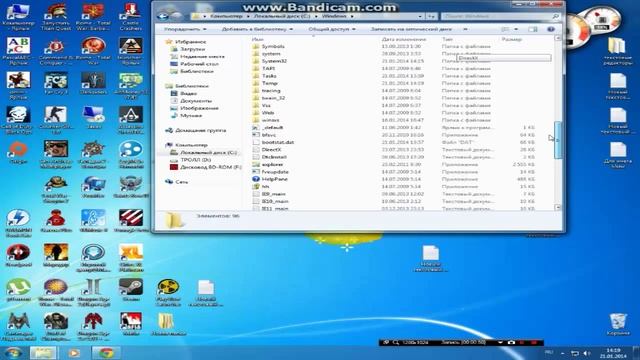Open the Общий доступ dropdown
Screen dimensions: 640x360
pos(332,29)
